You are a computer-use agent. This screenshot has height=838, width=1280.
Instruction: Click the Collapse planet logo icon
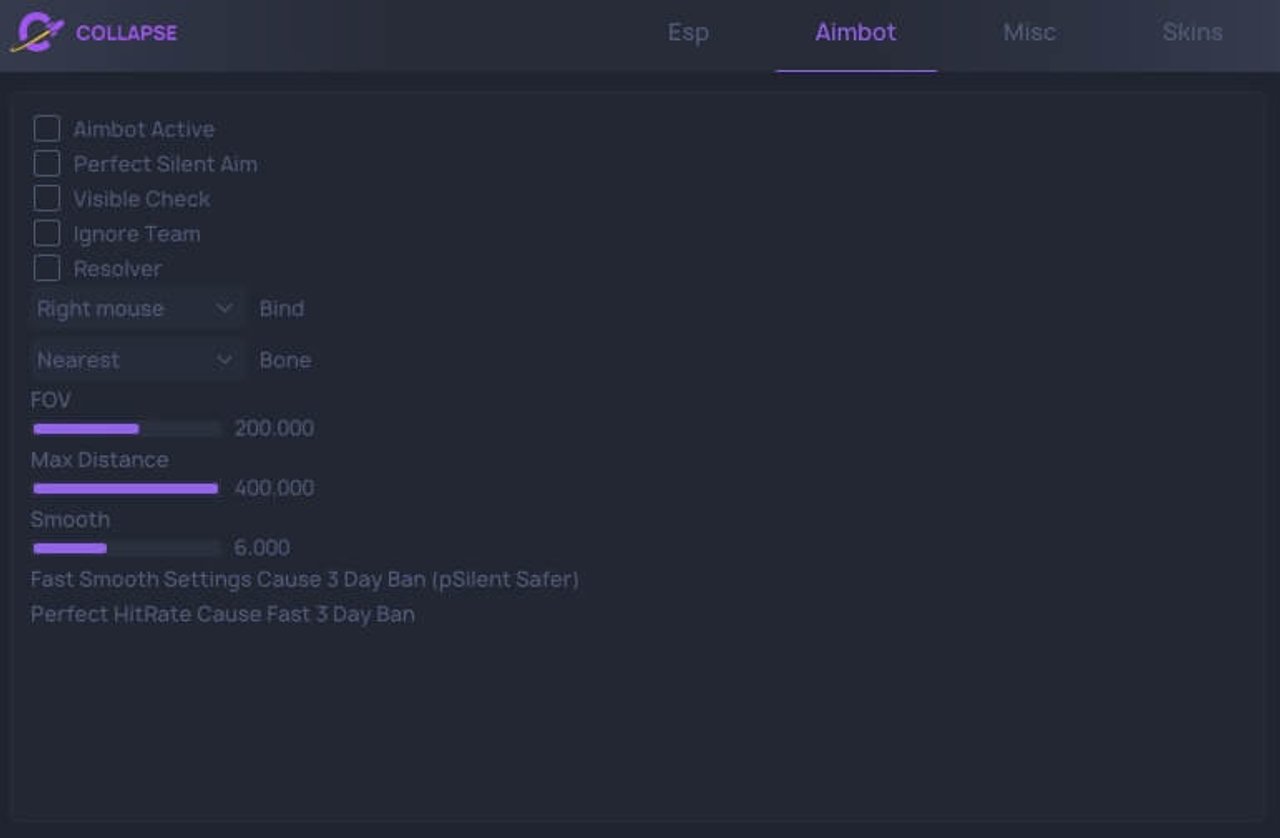pyautogui.click(x=37, y=32)
